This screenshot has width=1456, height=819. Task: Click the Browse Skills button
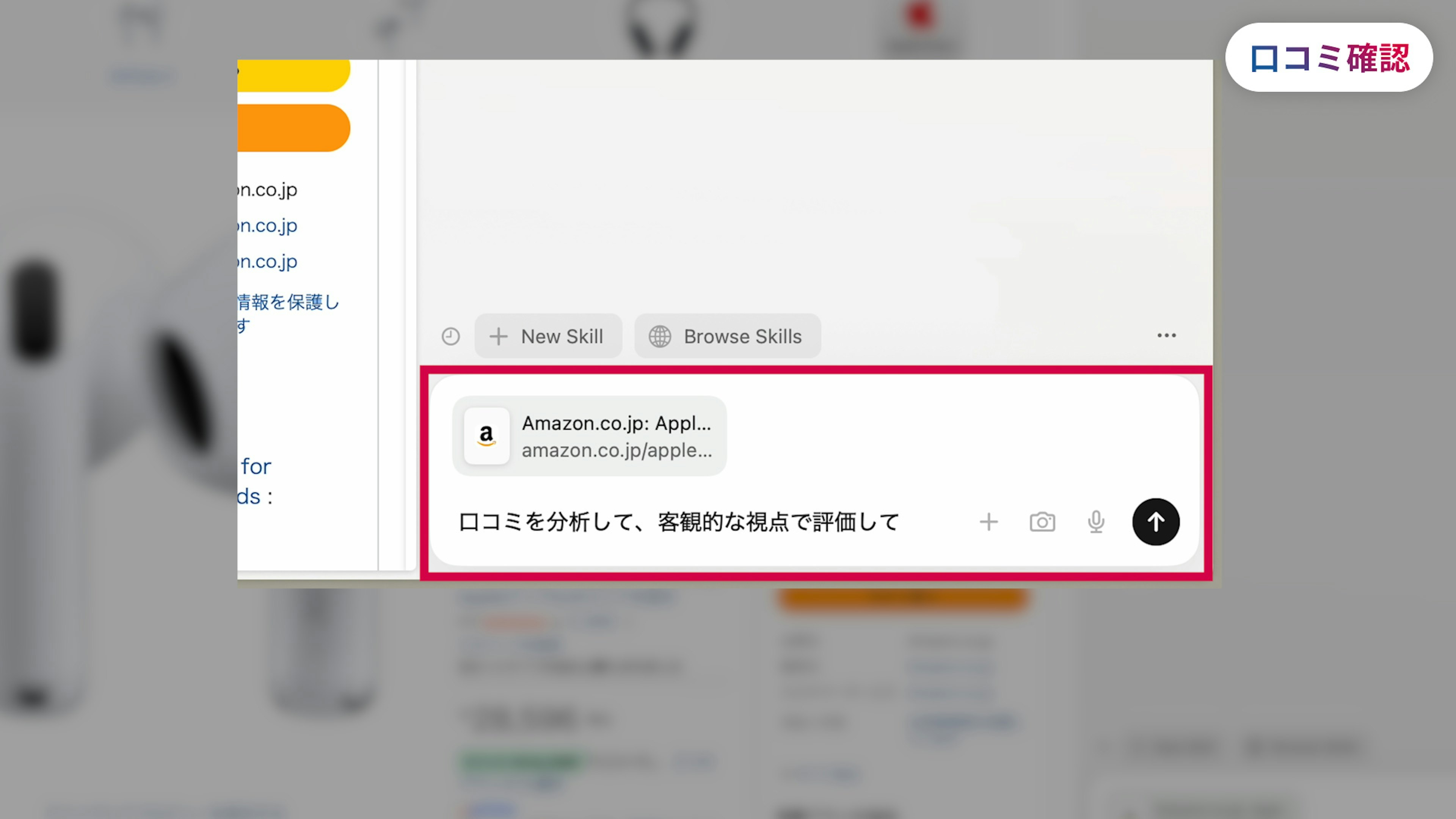[x=728, y=336]
